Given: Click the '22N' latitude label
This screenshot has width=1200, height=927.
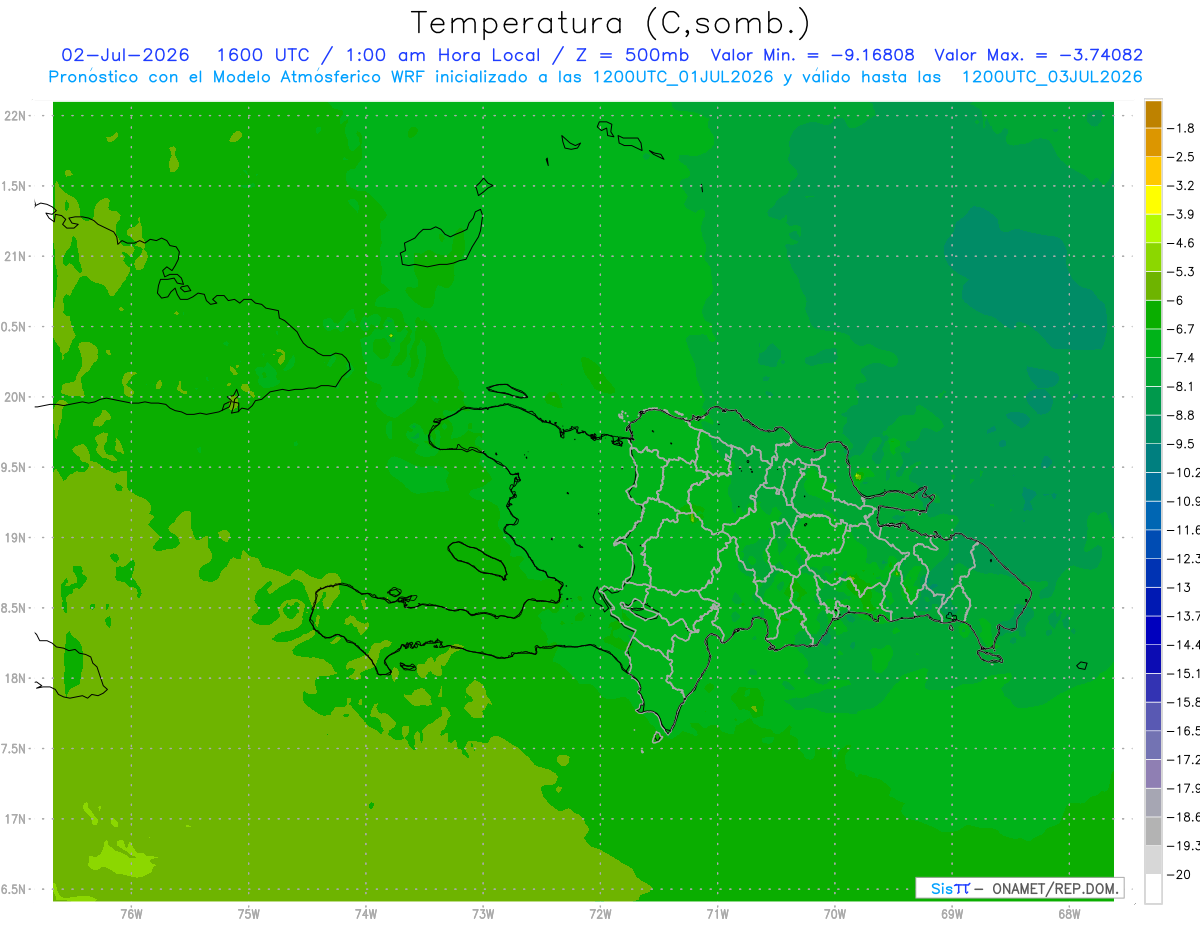Looking at the screenshot, I should click(14, 115).
